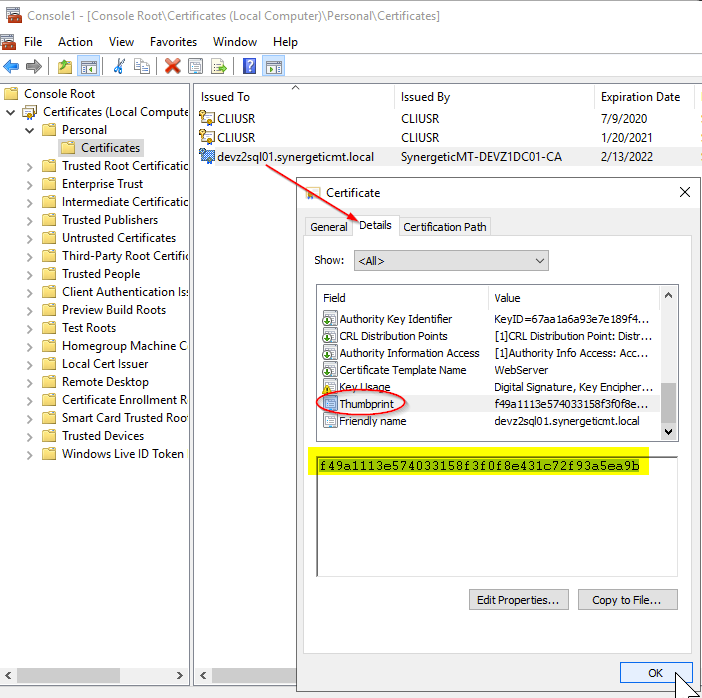Image resolution: width=702 pixels, height=698 pixels.
Task: Click the WebServer template value
Action: (x=521, y=370)
